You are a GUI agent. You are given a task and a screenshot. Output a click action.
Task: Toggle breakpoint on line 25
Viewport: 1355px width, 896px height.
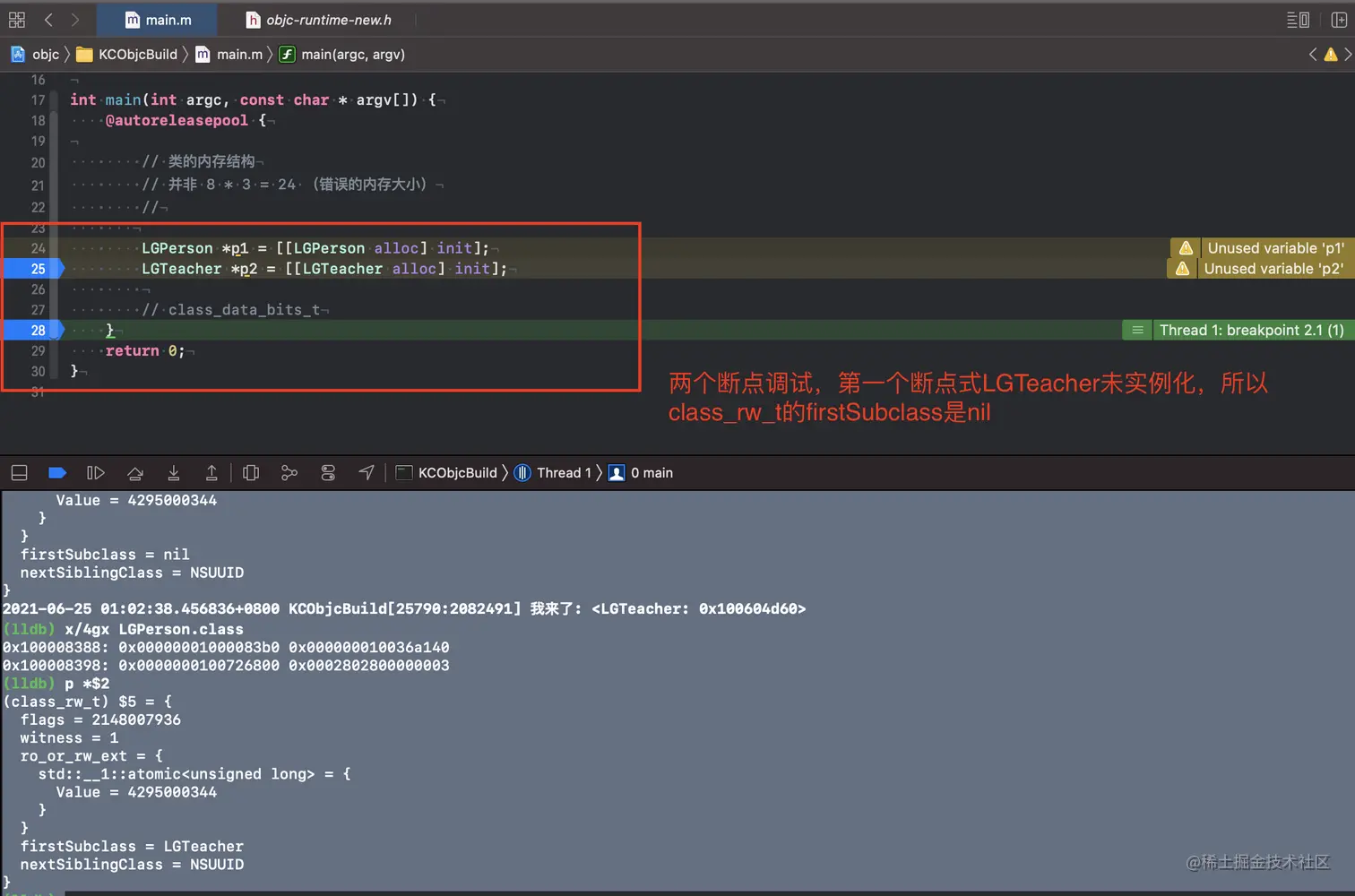[x=32, y=268]
